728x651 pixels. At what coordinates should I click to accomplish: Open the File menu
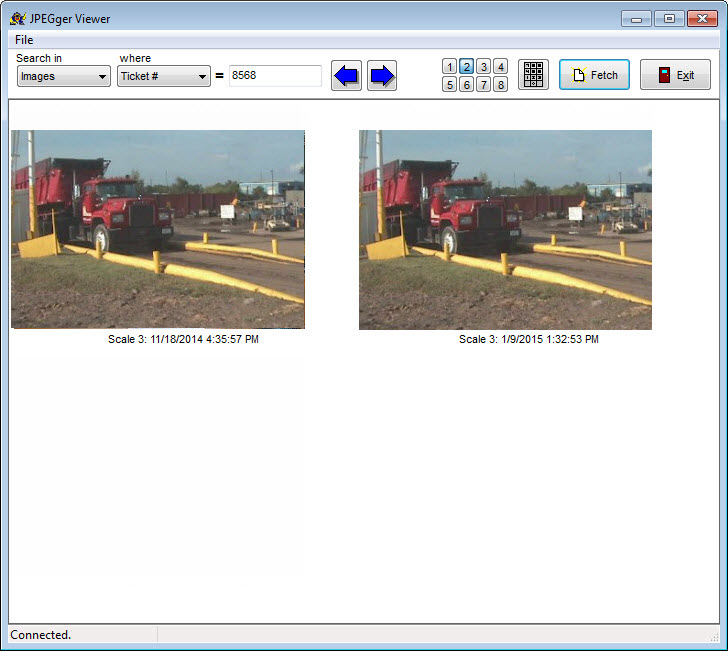[24, 40]
